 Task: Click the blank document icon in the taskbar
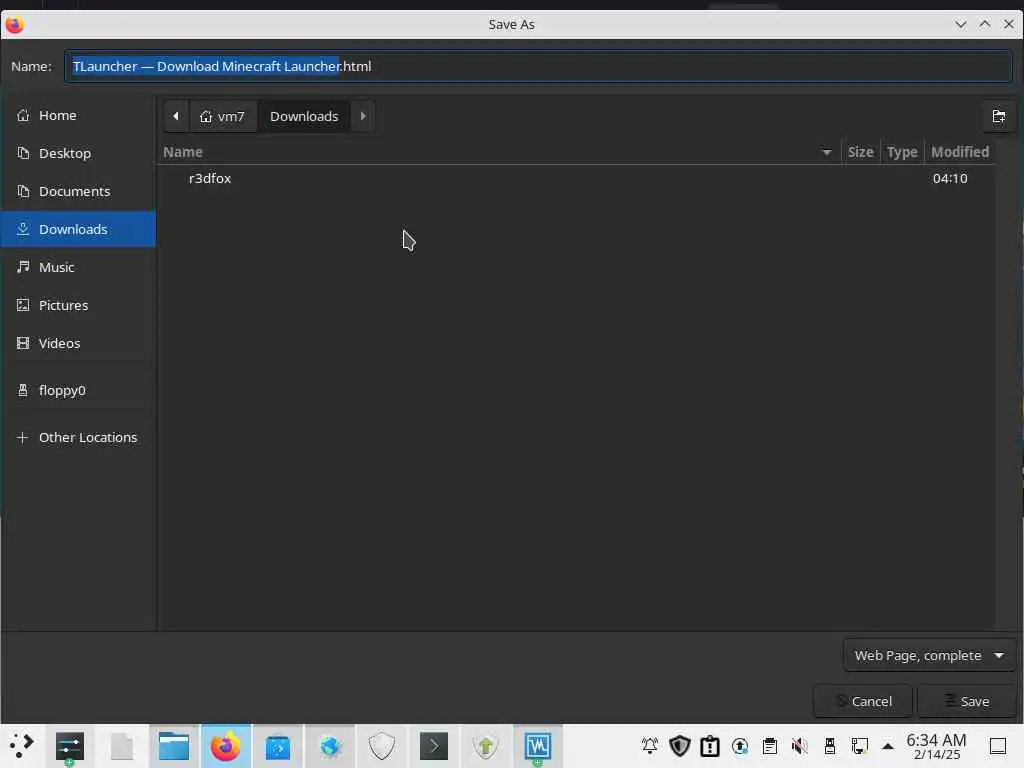122,746
